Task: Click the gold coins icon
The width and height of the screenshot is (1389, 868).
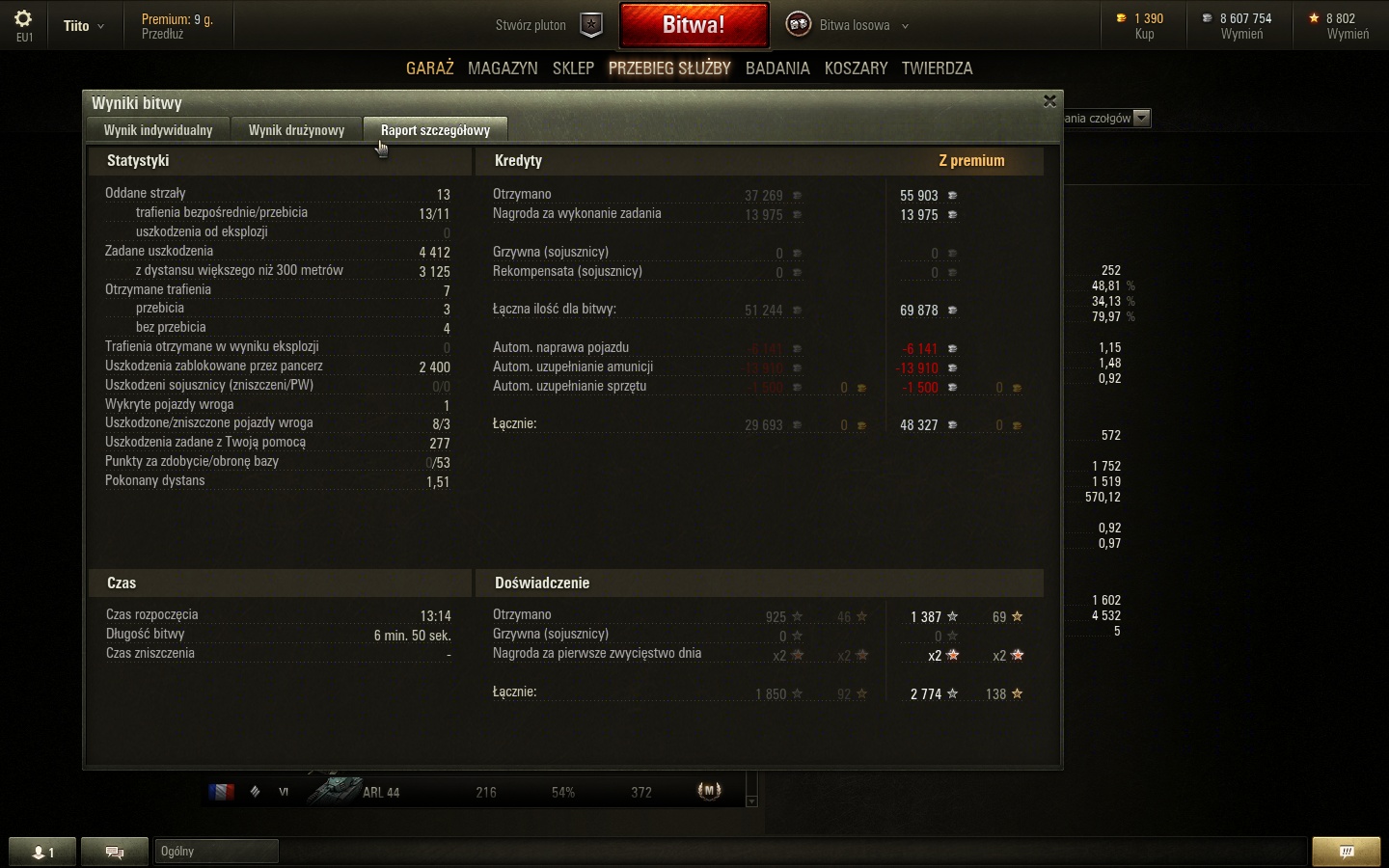Action: pos(1121,18)
